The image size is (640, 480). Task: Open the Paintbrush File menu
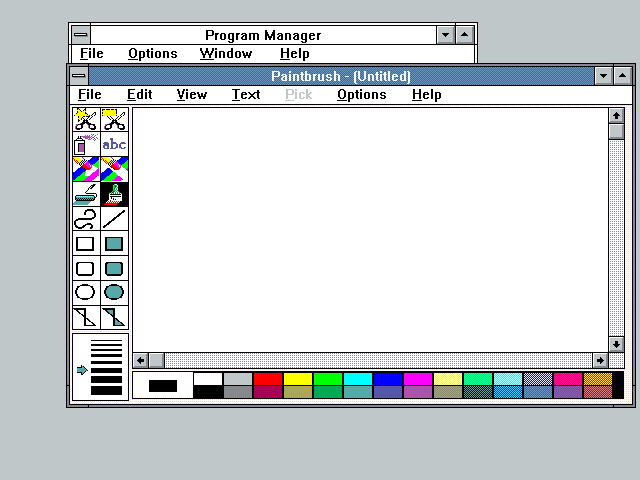[89, 95]
